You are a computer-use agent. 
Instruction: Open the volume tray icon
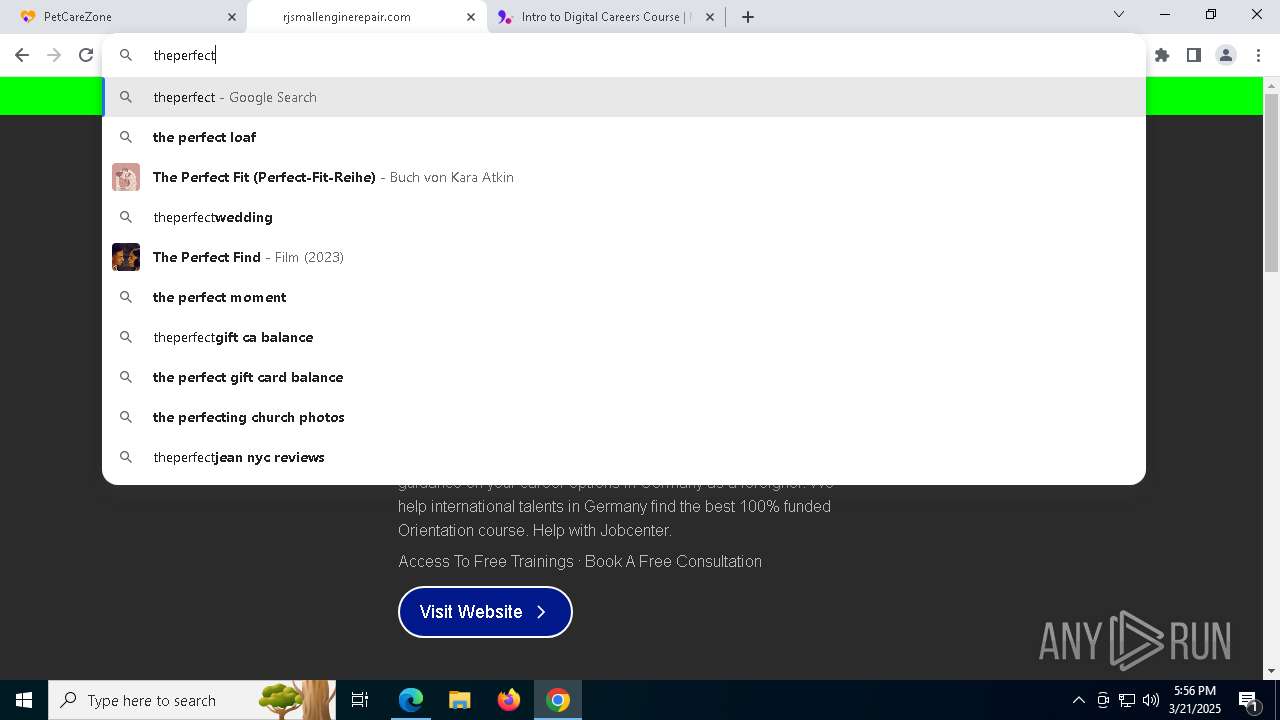tap(1151, 700)
